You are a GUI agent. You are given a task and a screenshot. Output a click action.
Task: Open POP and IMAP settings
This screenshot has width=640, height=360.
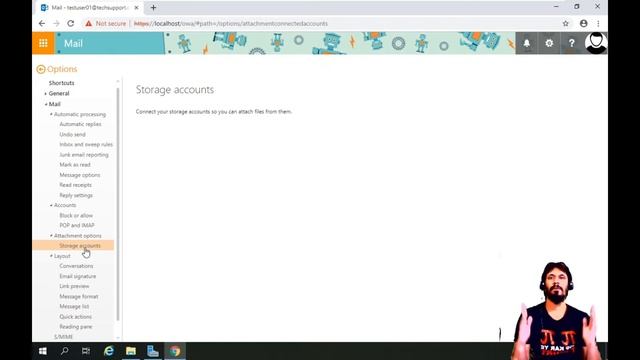tap(77, 225)
